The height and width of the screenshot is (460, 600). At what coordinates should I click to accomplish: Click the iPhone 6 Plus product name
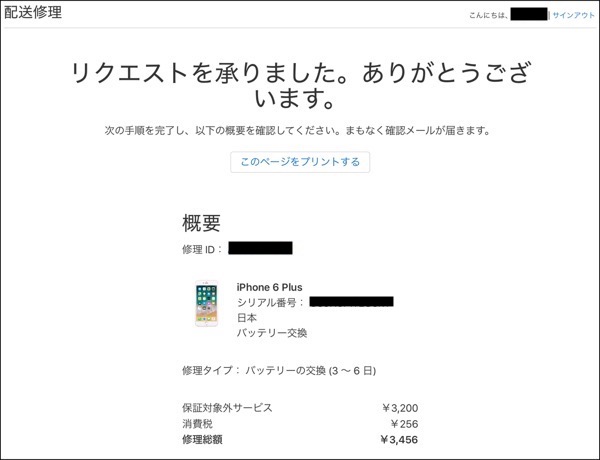(269, 287)
